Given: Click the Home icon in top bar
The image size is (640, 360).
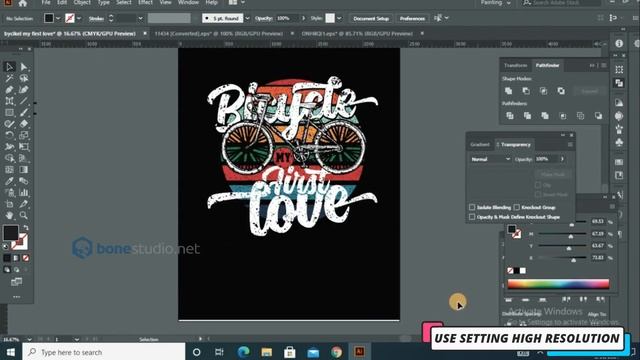Looking at the screenshot, I should click(22, 3).
